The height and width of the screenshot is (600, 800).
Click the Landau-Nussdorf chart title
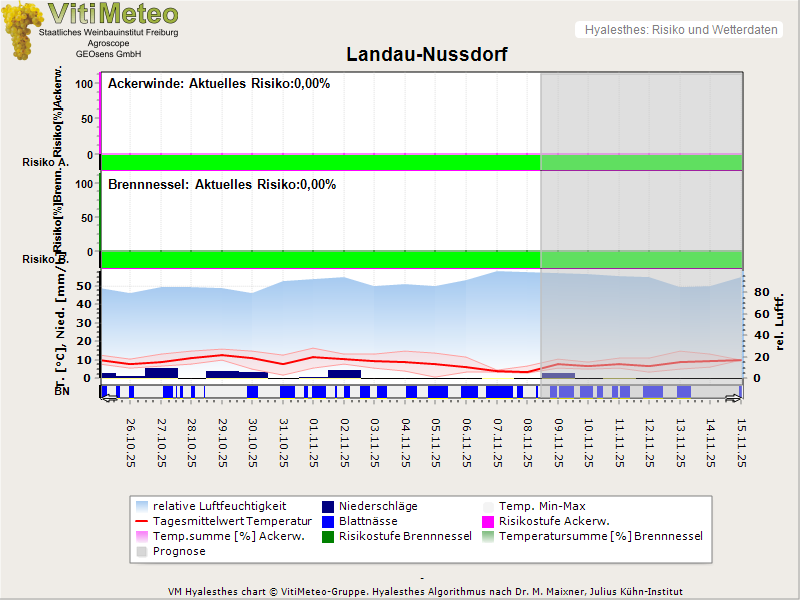coord(426,54)
